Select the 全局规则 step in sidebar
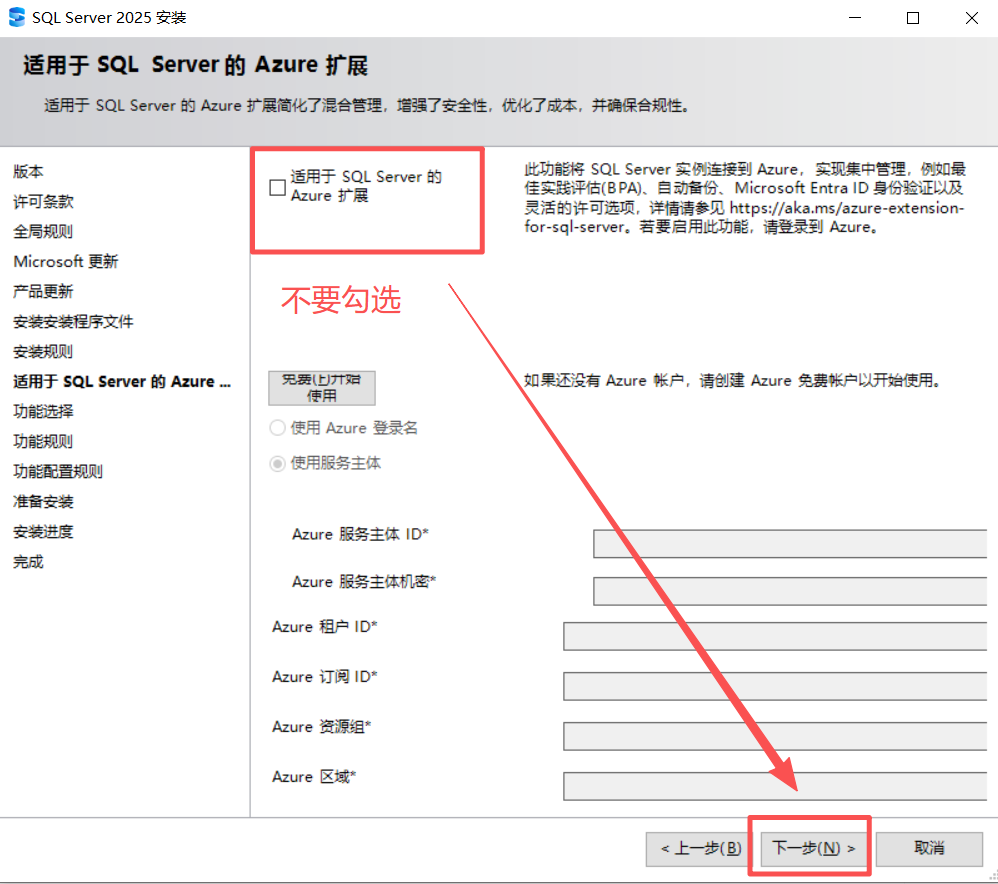 click(43, 231)
